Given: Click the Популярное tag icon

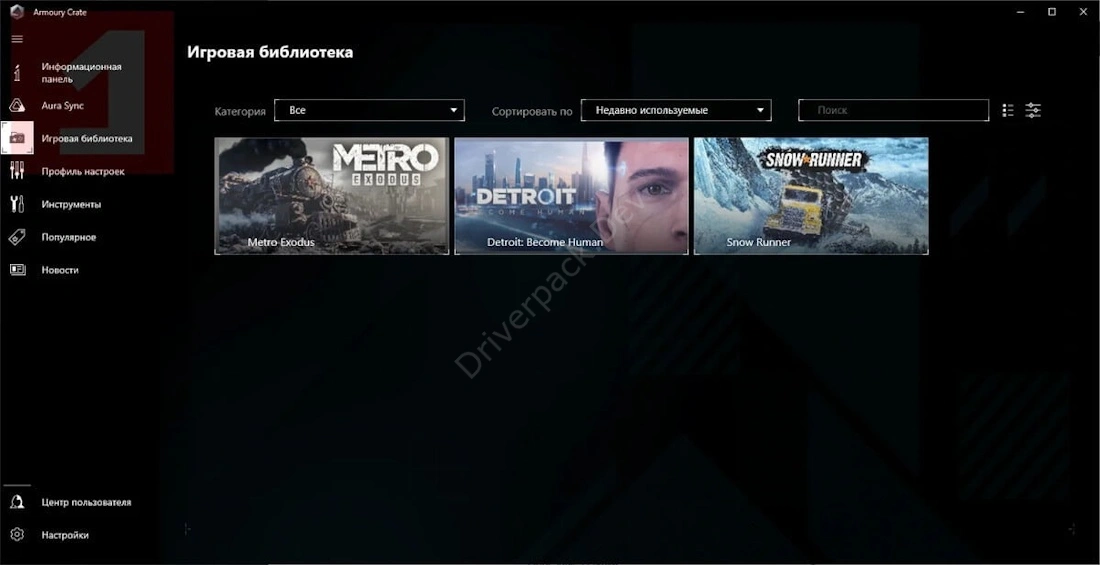Looking at the screenshot, I should [x=17, y=237].
